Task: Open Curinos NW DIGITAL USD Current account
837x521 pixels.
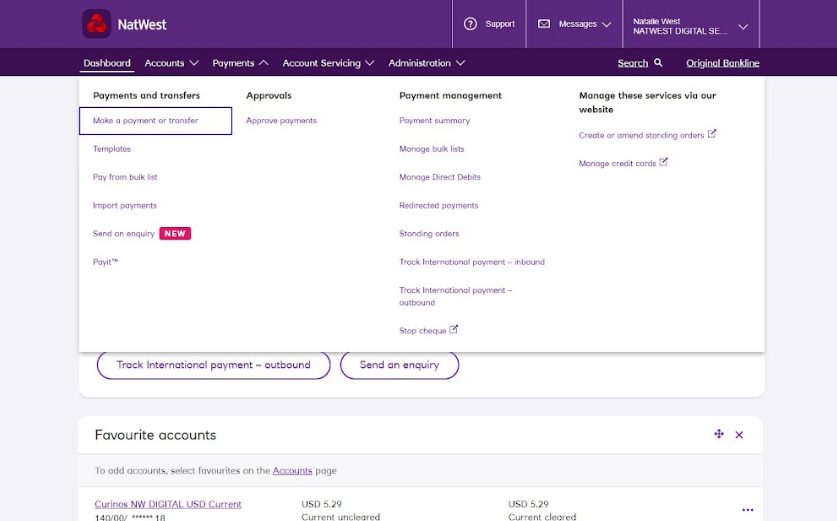Action: pyautogui.click(x=168, y=504)
